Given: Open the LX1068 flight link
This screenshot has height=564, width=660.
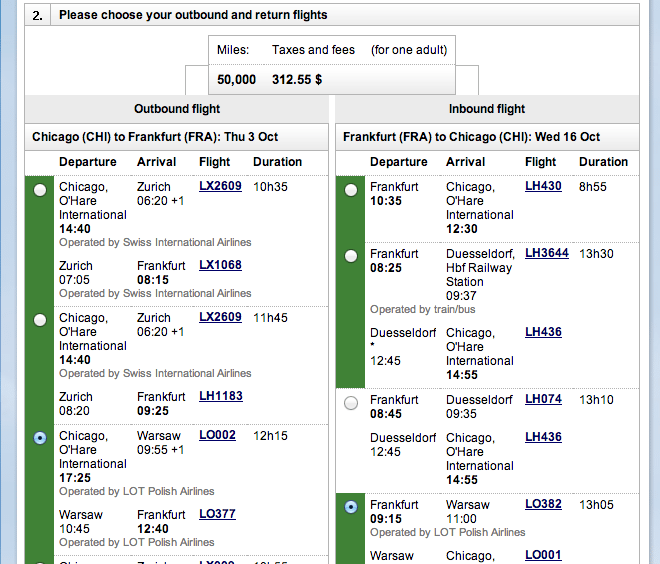Looking at the screenshot, I should [220, 265].
